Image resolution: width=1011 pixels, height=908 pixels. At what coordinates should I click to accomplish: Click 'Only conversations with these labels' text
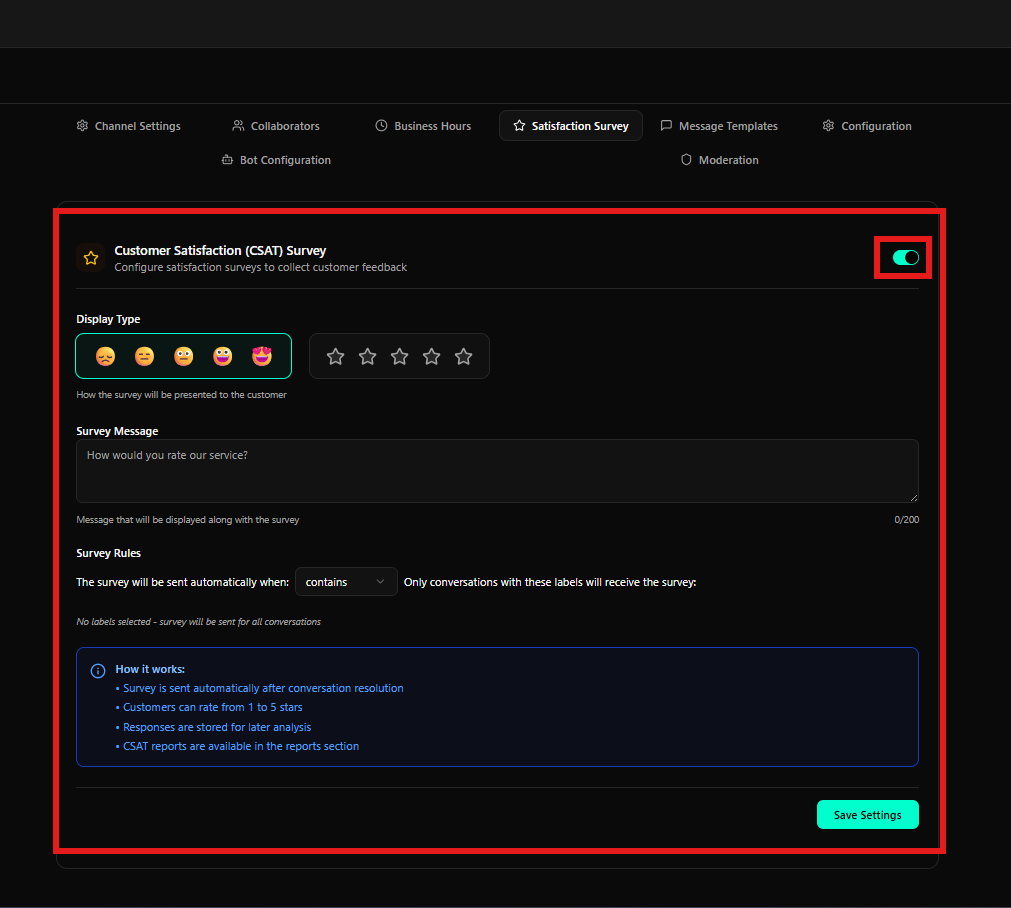550,582
